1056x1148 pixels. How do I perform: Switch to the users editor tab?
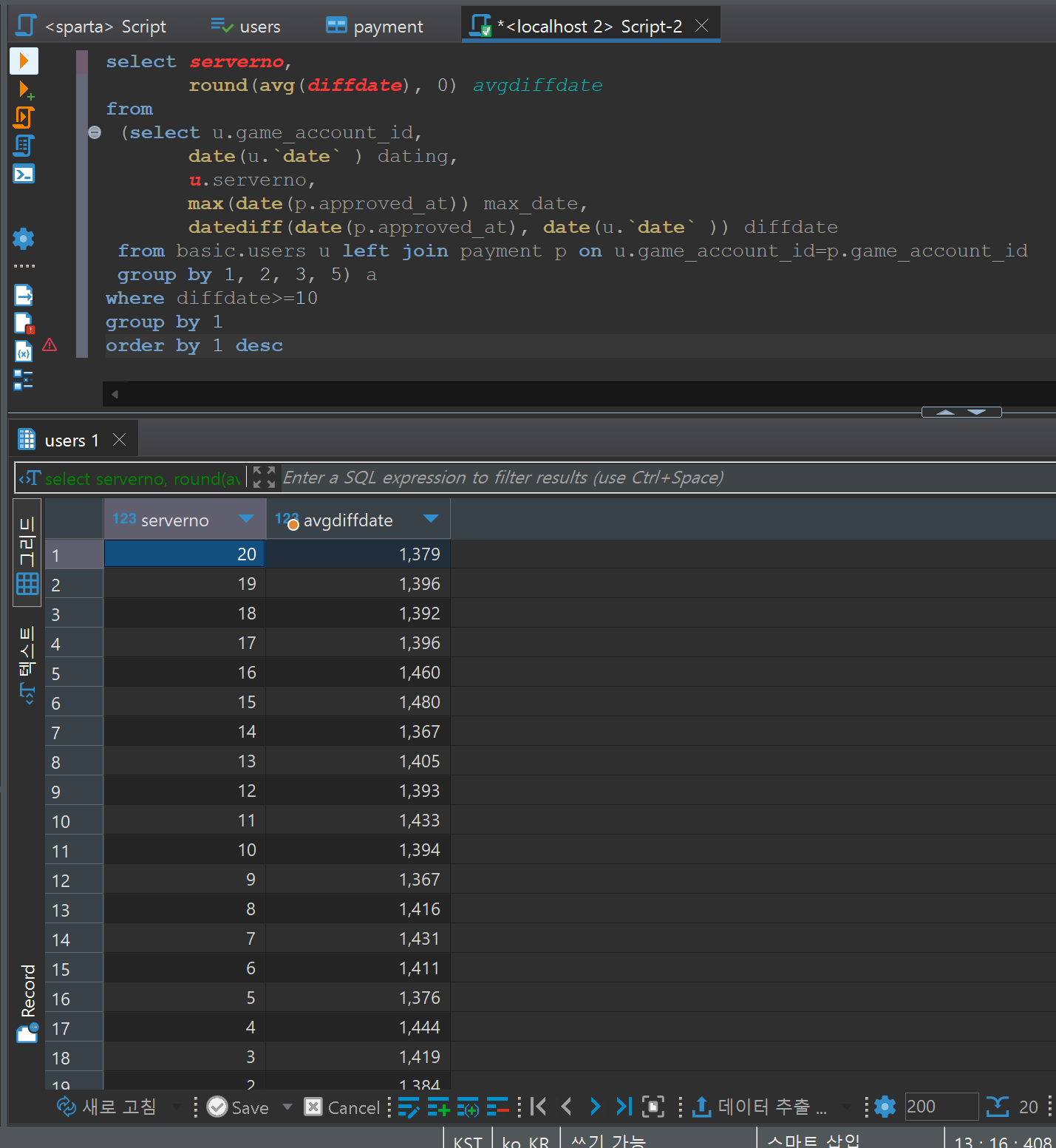[x=245, y=27]
